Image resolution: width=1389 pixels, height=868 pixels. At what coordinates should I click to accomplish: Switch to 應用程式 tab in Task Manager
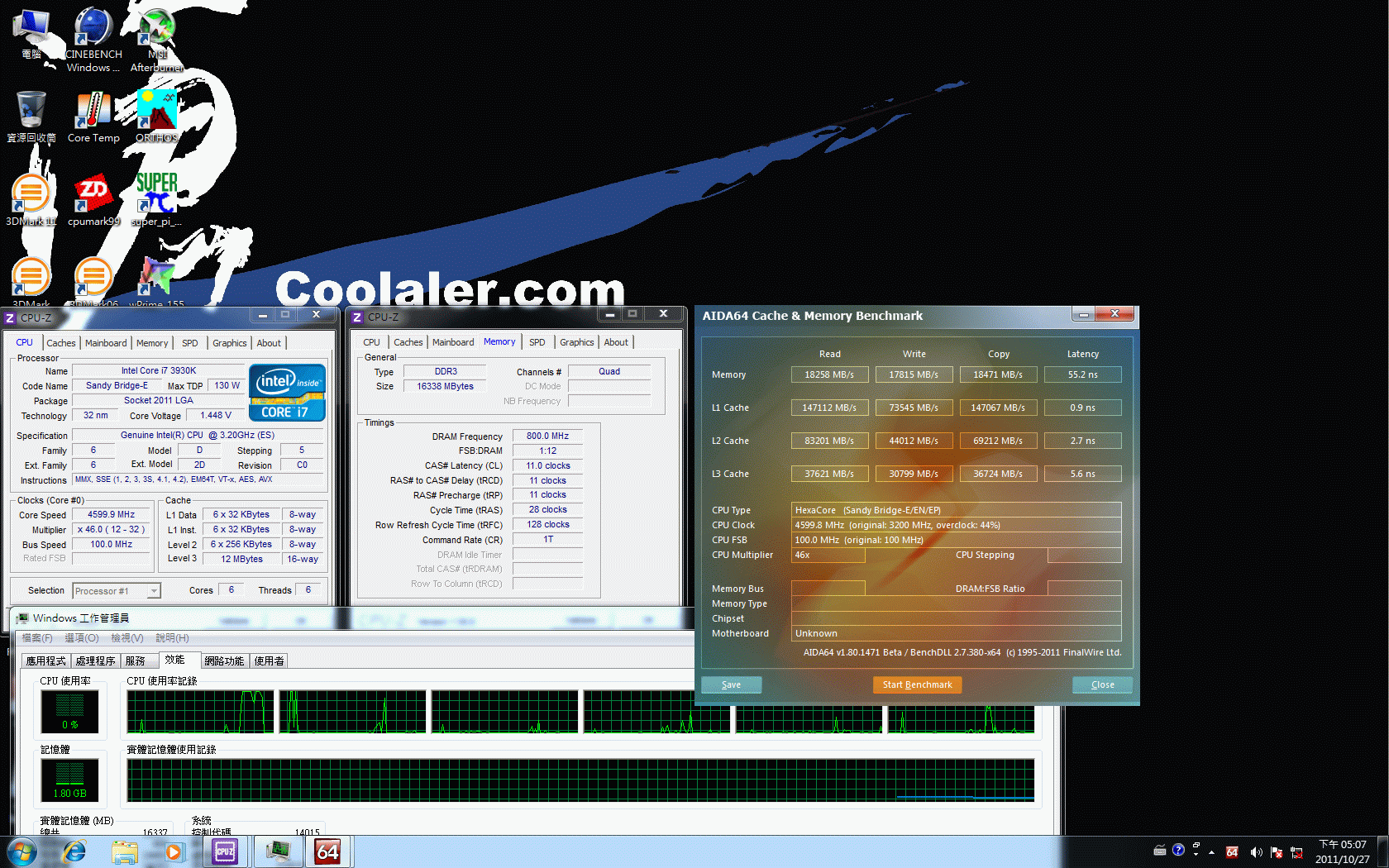[45, 661]
